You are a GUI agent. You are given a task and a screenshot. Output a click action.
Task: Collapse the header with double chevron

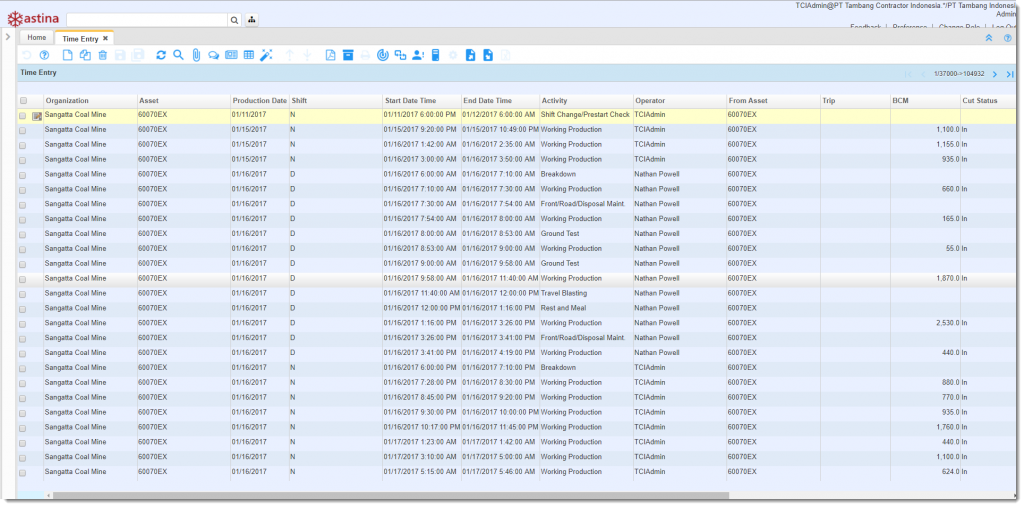[989, 38]
